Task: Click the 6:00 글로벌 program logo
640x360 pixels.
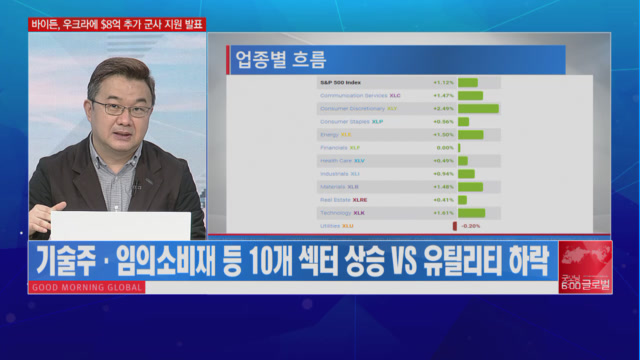Action: point(586,282)
